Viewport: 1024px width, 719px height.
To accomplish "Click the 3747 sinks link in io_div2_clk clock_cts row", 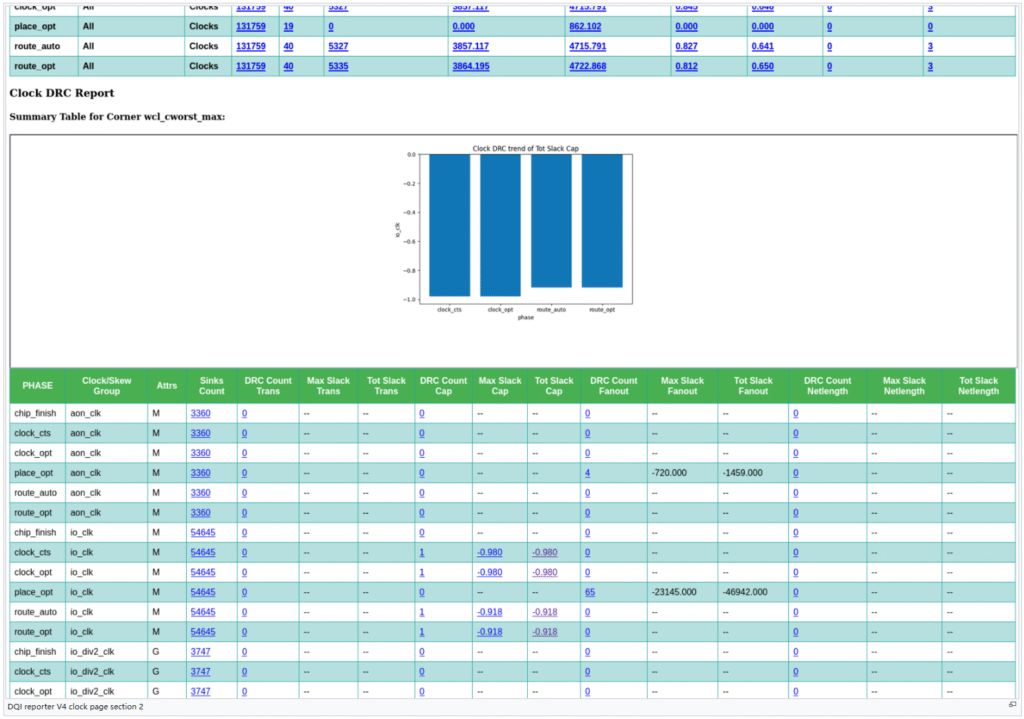I will pos(200,672).
